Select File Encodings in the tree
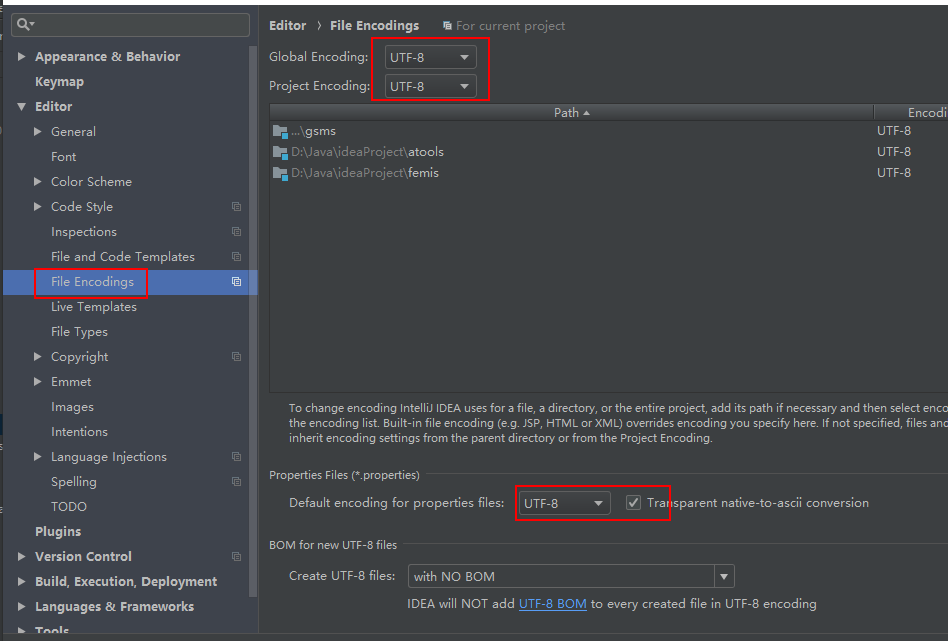The width and height of the screenshot is (948, 641). pyautogui.click(x=93, y=282)
